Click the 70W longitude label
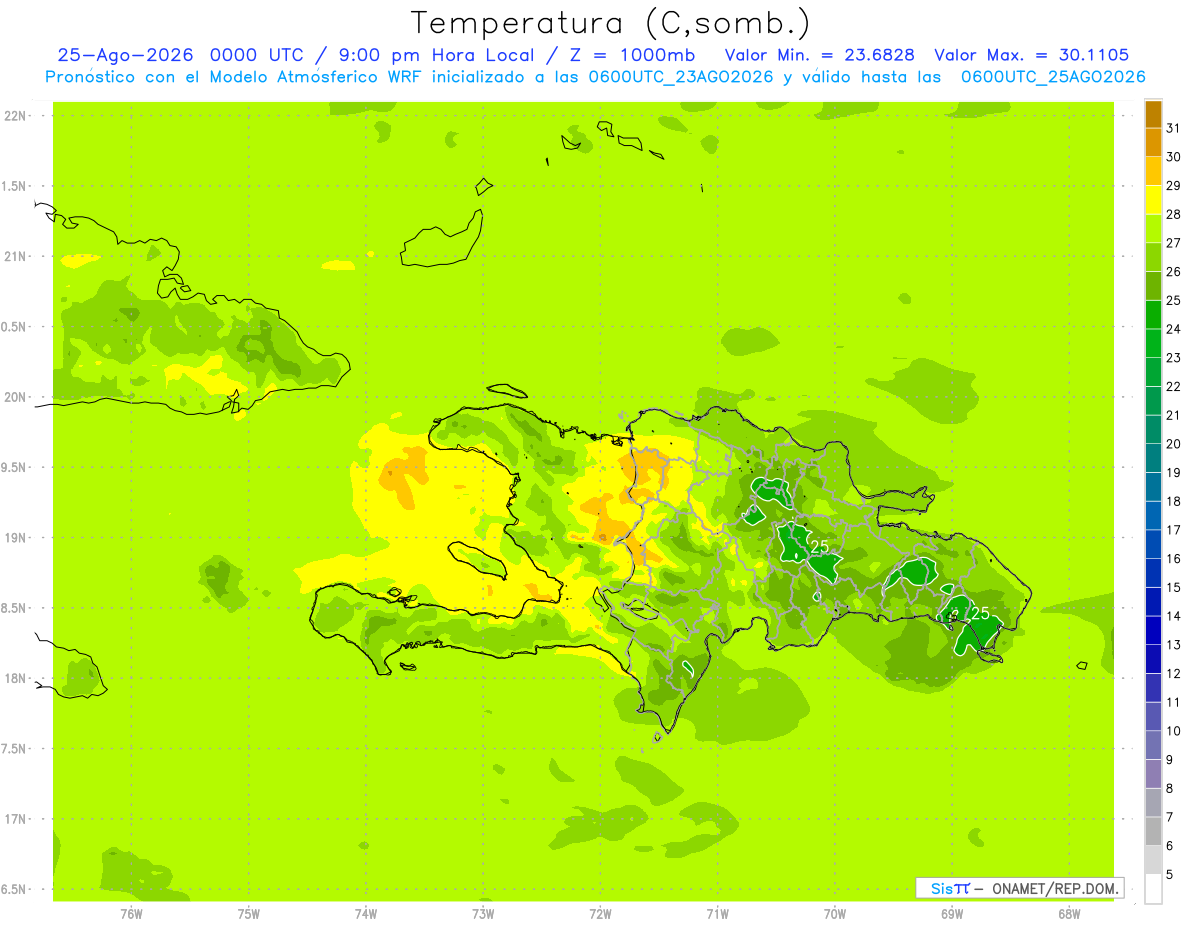The height and width of the screenshot is (927, 1200). [x=835, y=914]
